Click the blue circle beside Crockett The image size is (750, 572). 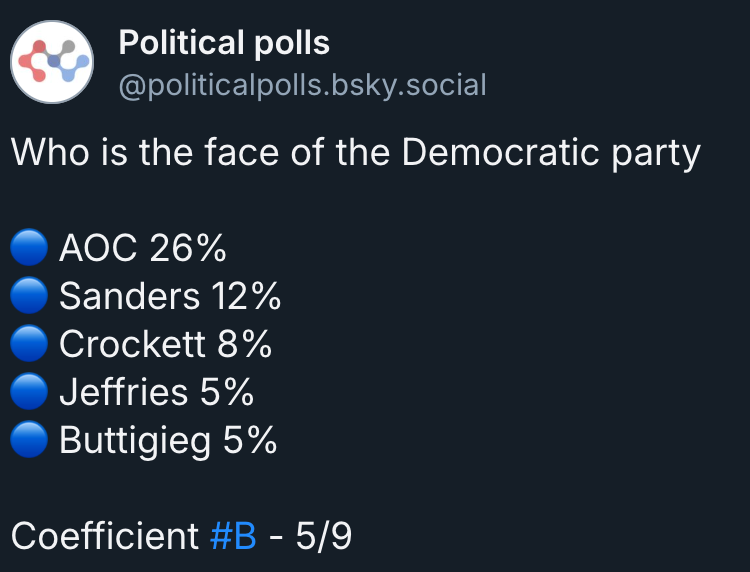click(29, 343)
